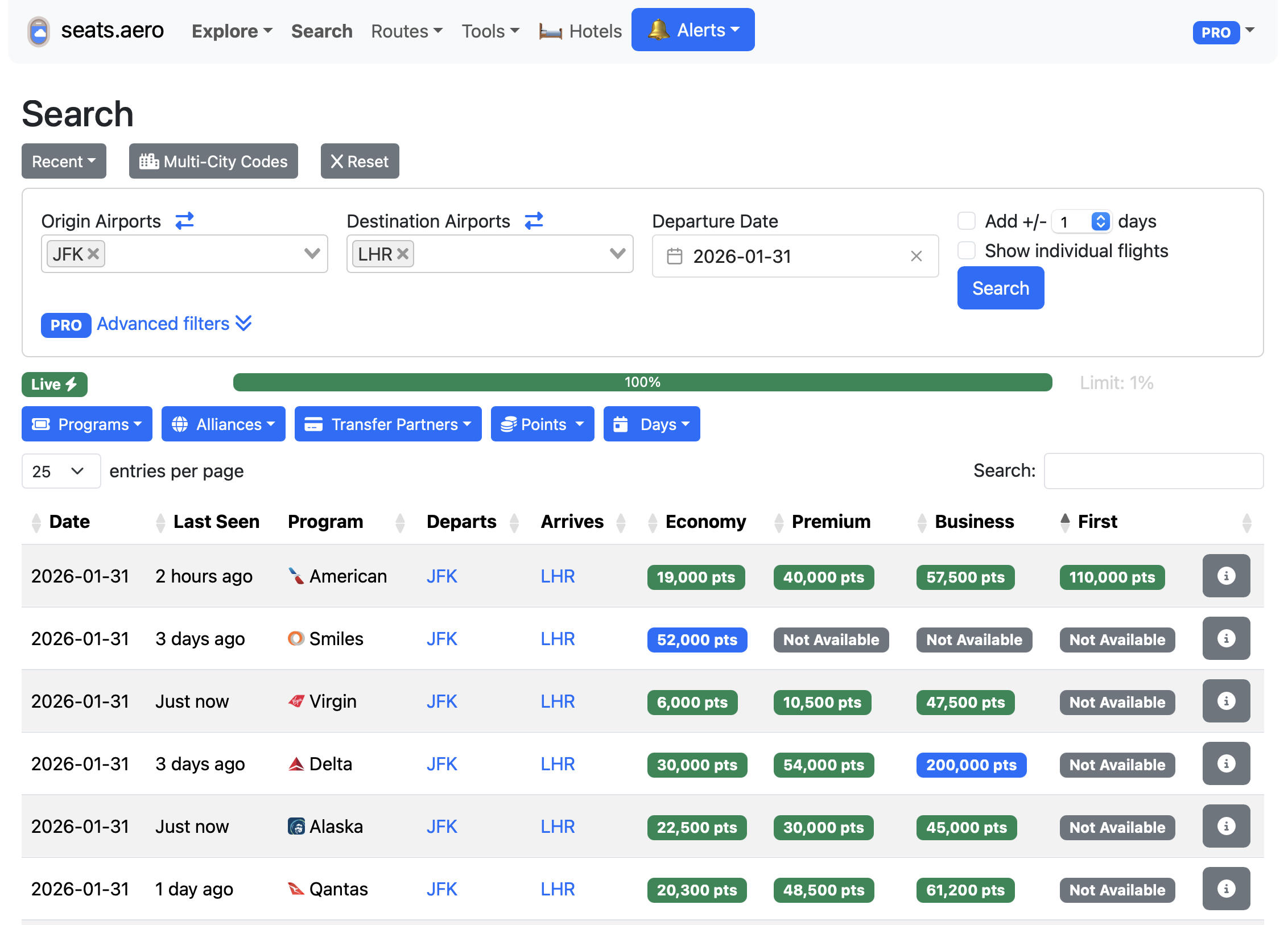Enable the Add +/- days checkbox

coord(967,221)
